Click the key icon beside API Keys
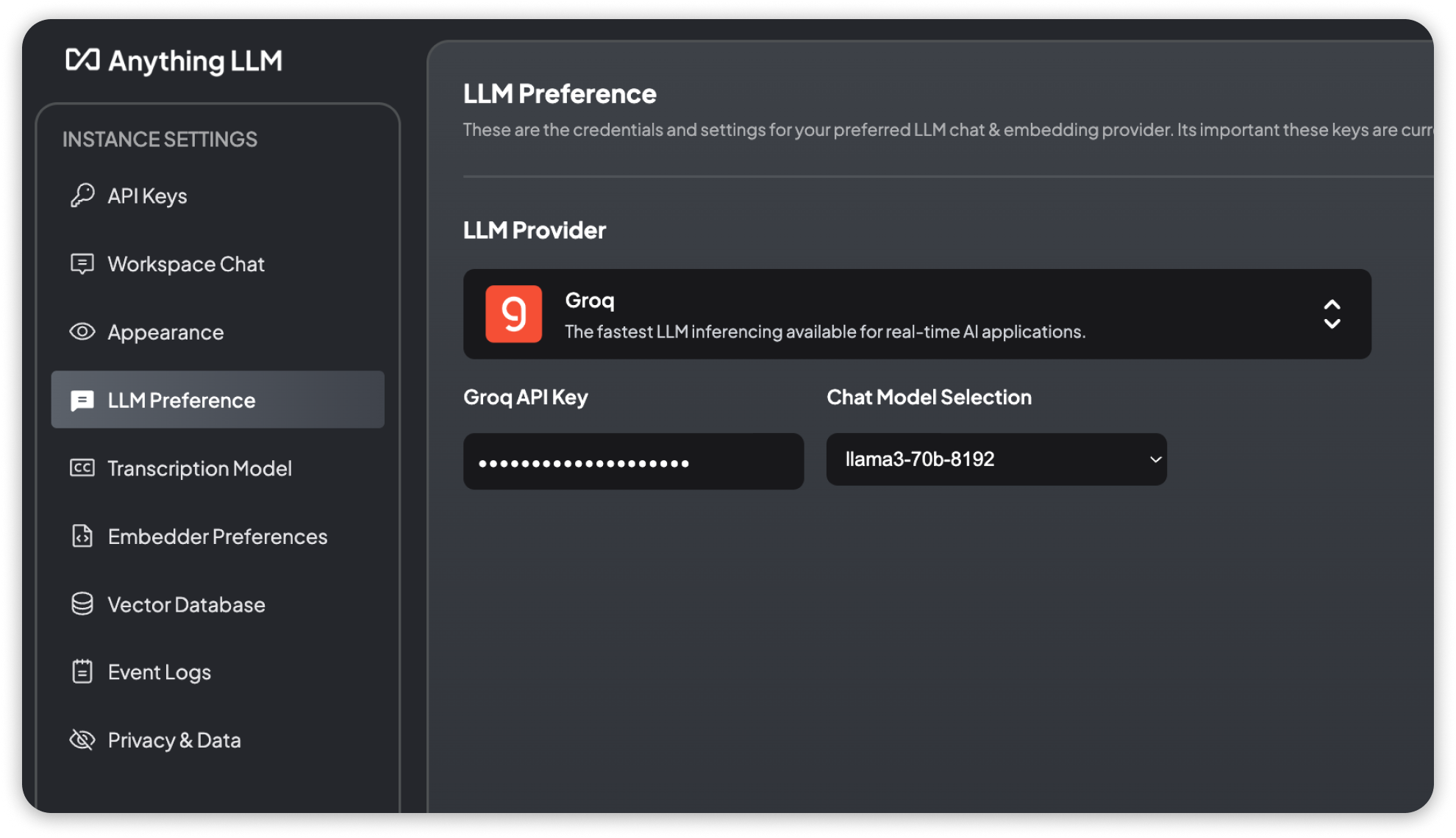This screenshot has height=838, width=1456. 82,196
